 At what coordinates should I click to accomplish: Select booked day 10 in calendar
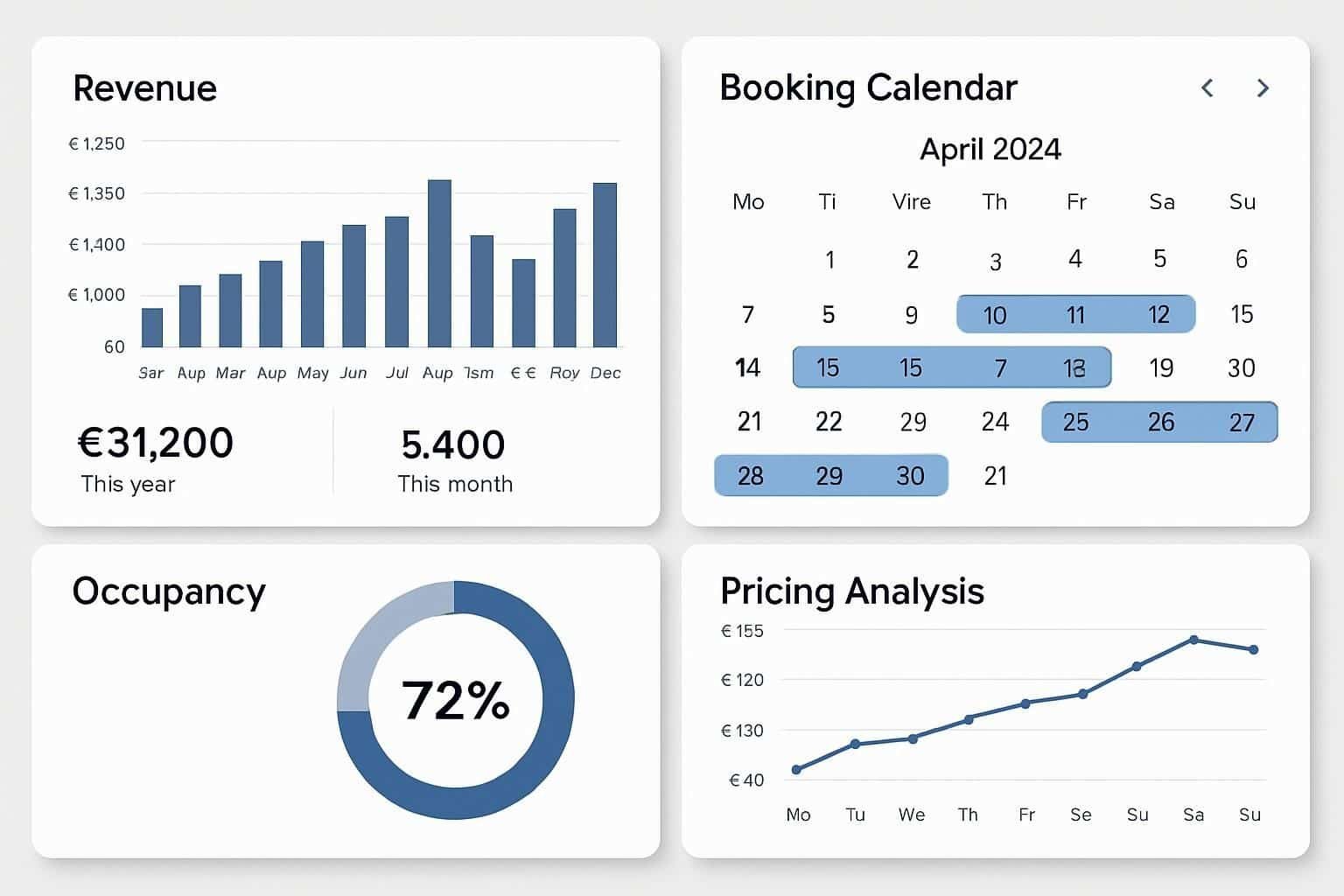[994, 315]
